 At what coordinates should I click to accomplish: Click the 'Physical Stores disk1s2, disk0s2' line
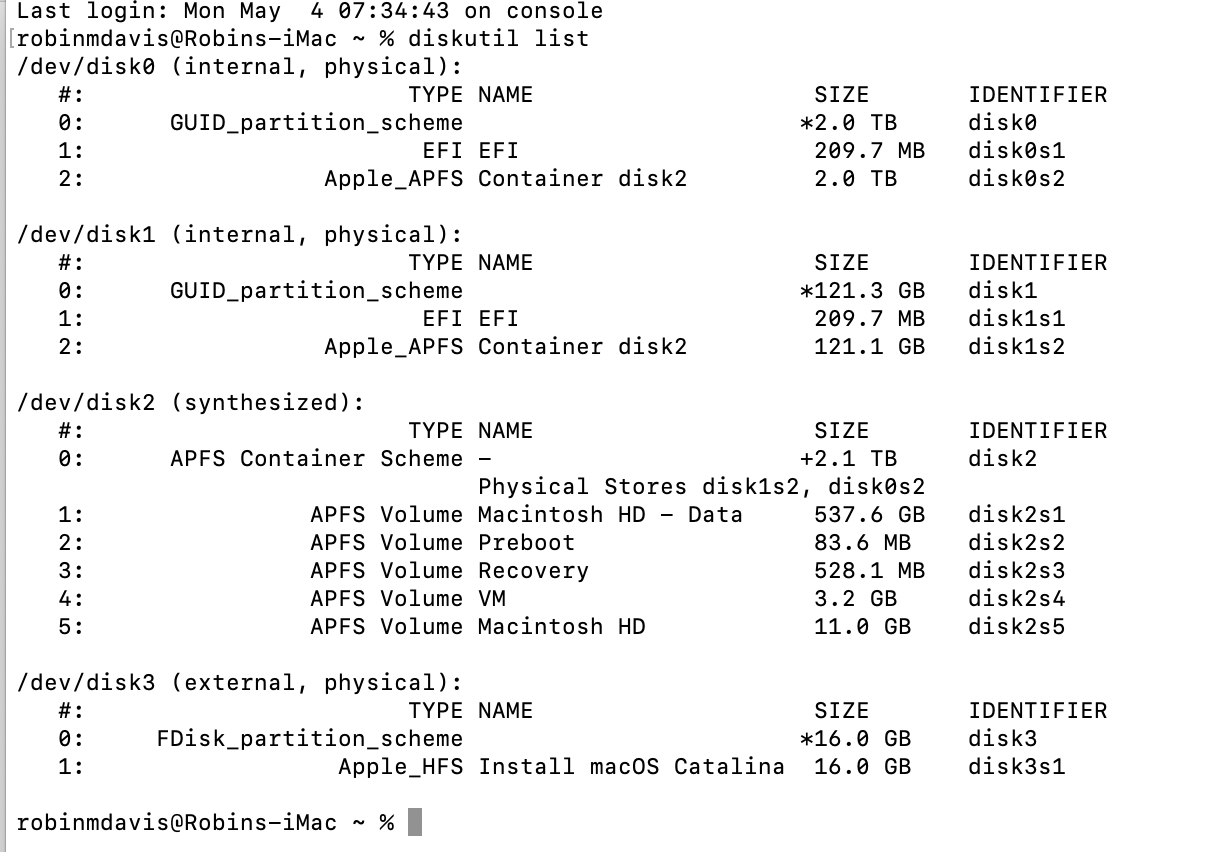click(x=701, y=487)
